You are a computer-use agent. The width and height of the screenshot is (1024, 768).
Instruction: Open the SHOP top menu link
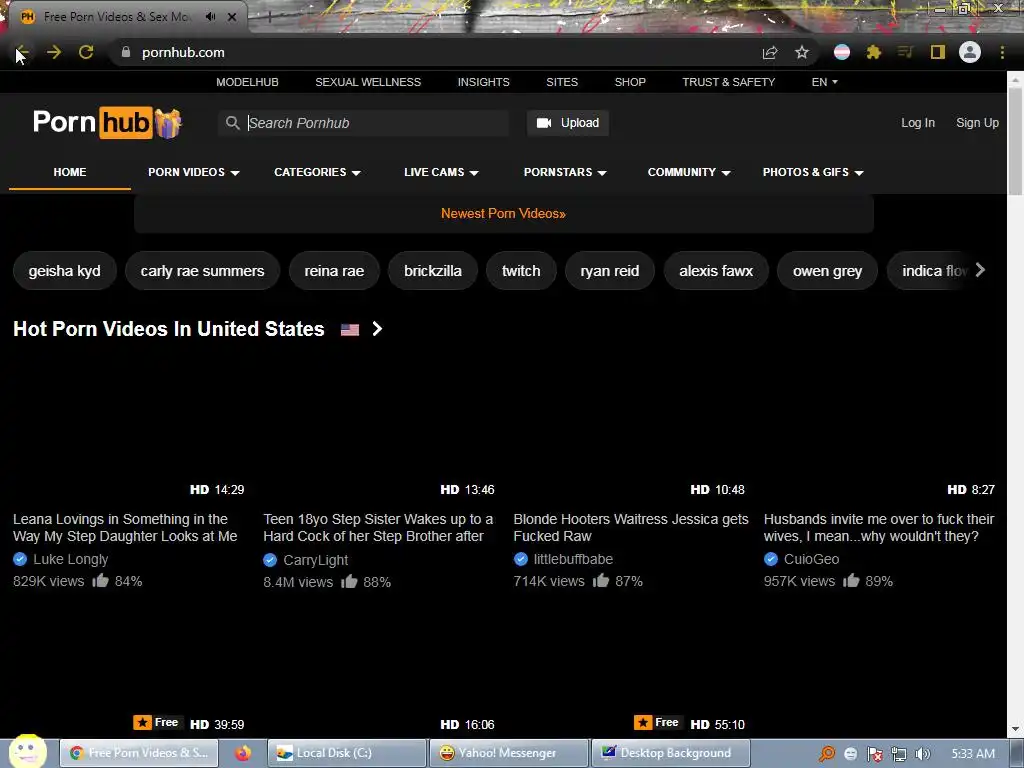[630, 82]
